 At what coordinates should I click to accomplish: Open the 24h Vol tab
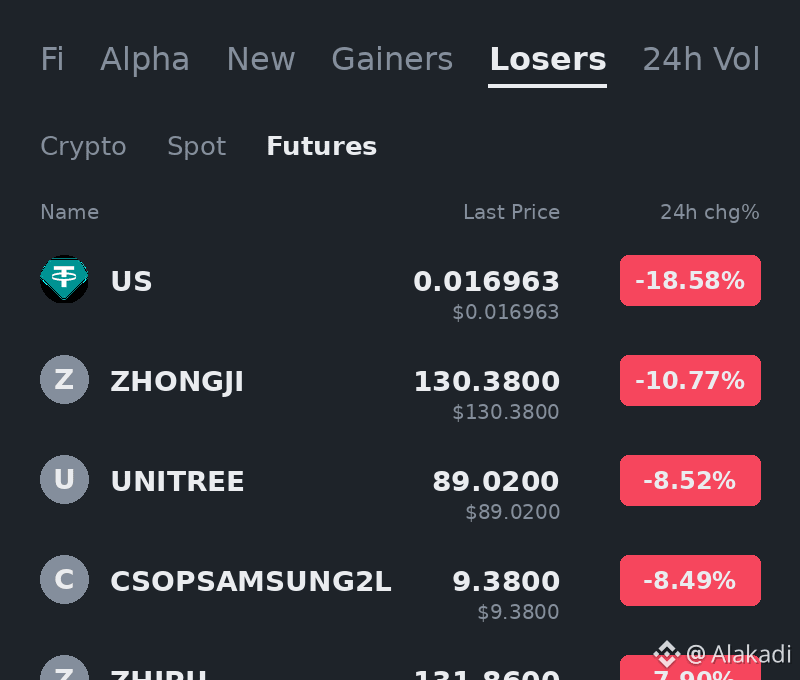tap(701, 59)
